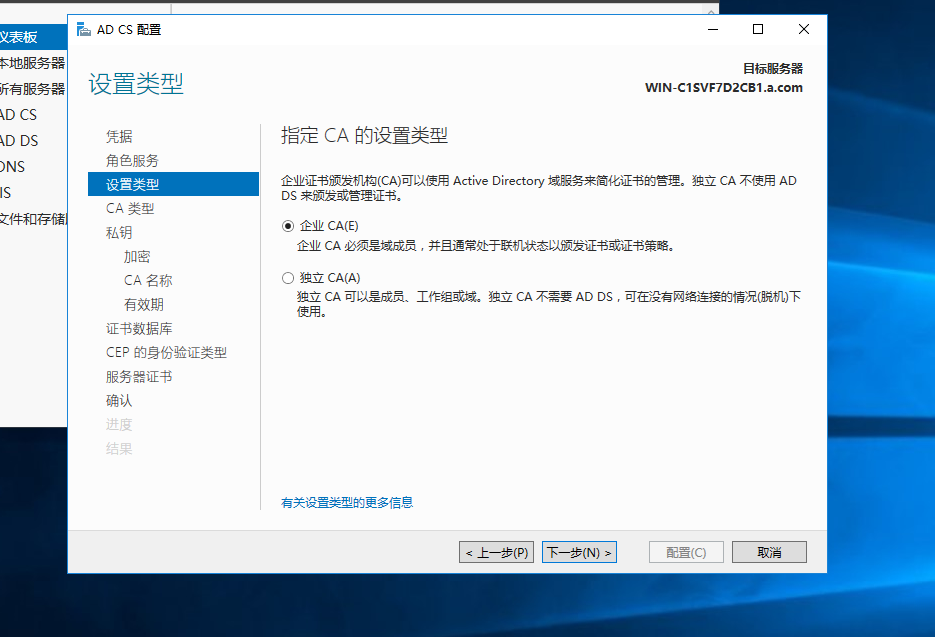Image resolution: width=935 pixels, height=637 pixels.
Task: Click the greyed-out 进度 step
Action: pos(119,425)
